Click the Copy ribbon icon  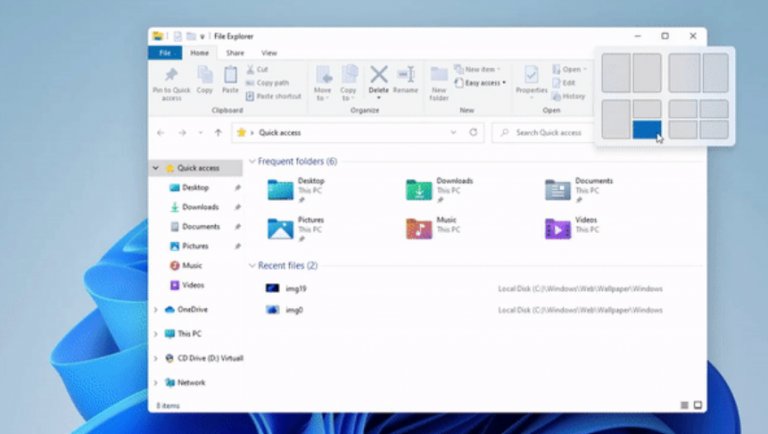[205, 75]
